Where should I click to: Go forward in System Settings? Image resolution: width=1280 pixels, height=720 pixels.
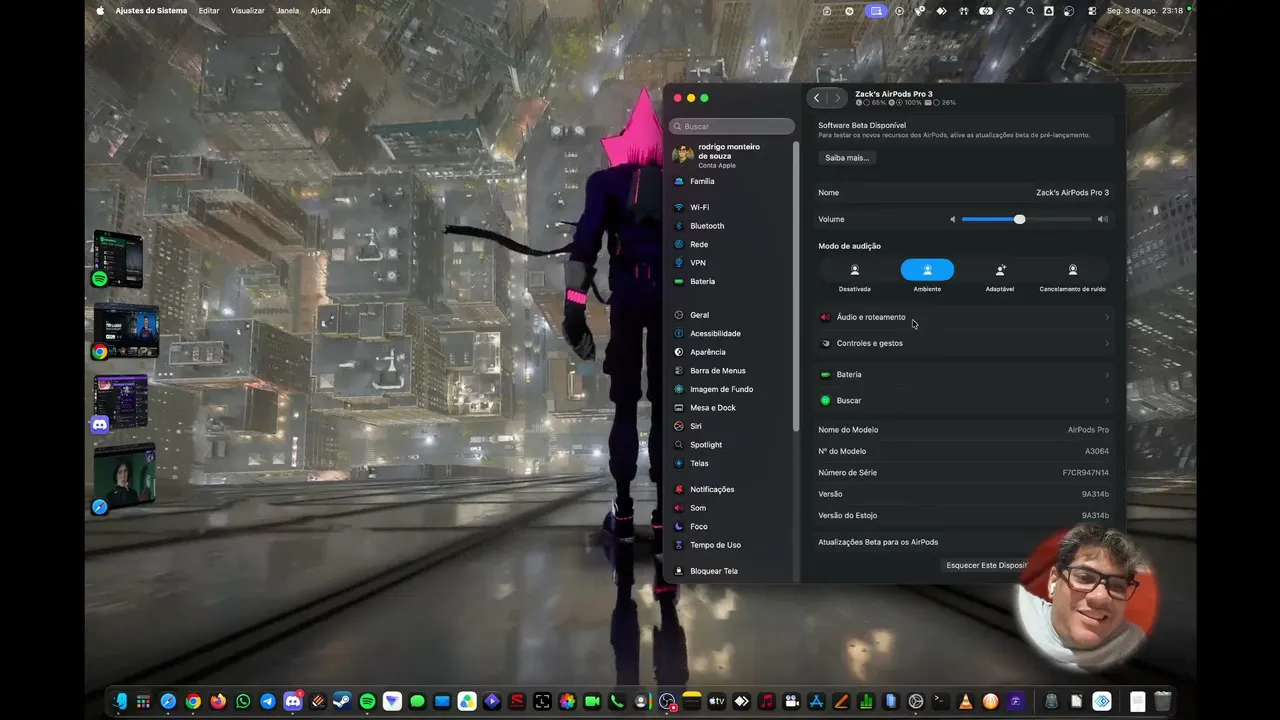pyautogui.click(x=837, y=98)
